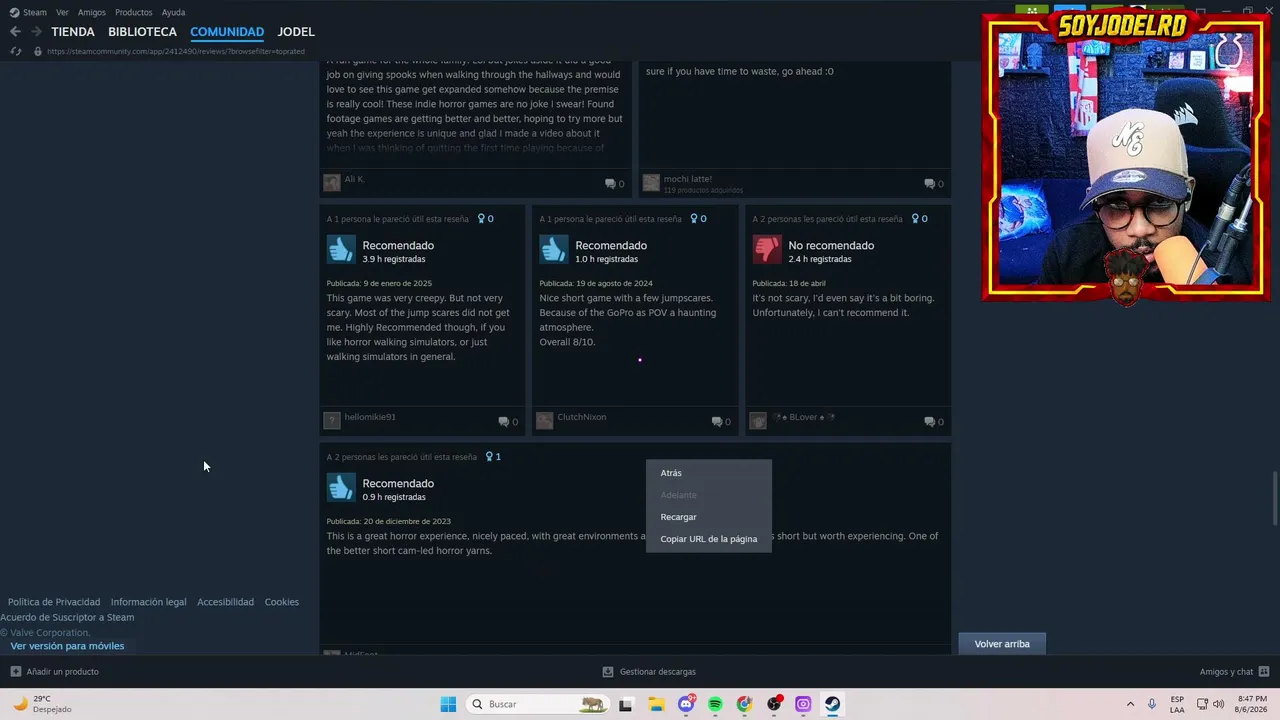The width and height of the screenshot is (1280, 720).
Task: Open the Ver menu
Action: (x=62, y=12)
